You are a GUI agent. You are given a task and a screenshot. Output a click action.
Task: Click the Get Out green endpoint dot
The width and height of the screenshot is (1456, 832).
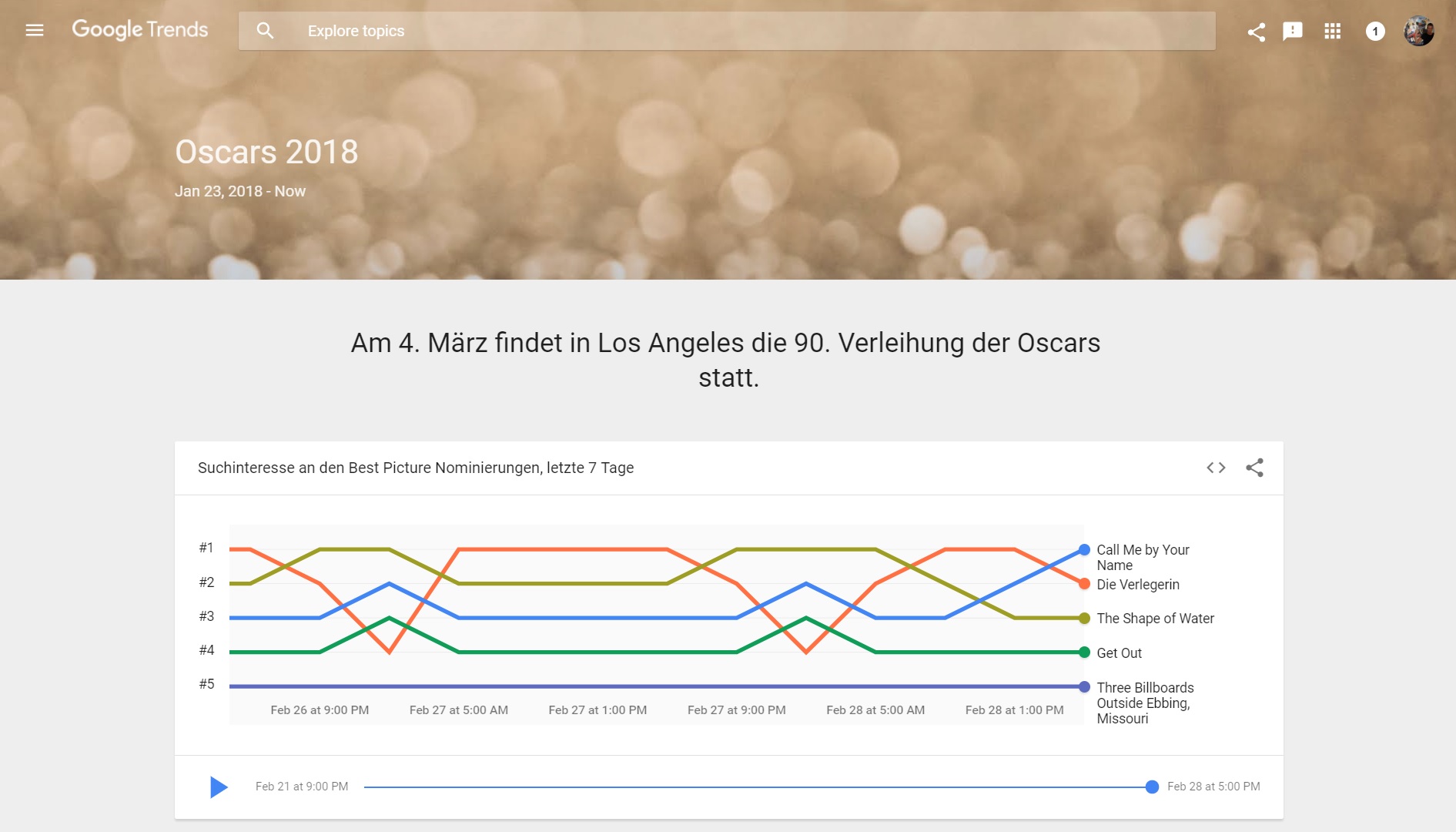coord(1084,653)
